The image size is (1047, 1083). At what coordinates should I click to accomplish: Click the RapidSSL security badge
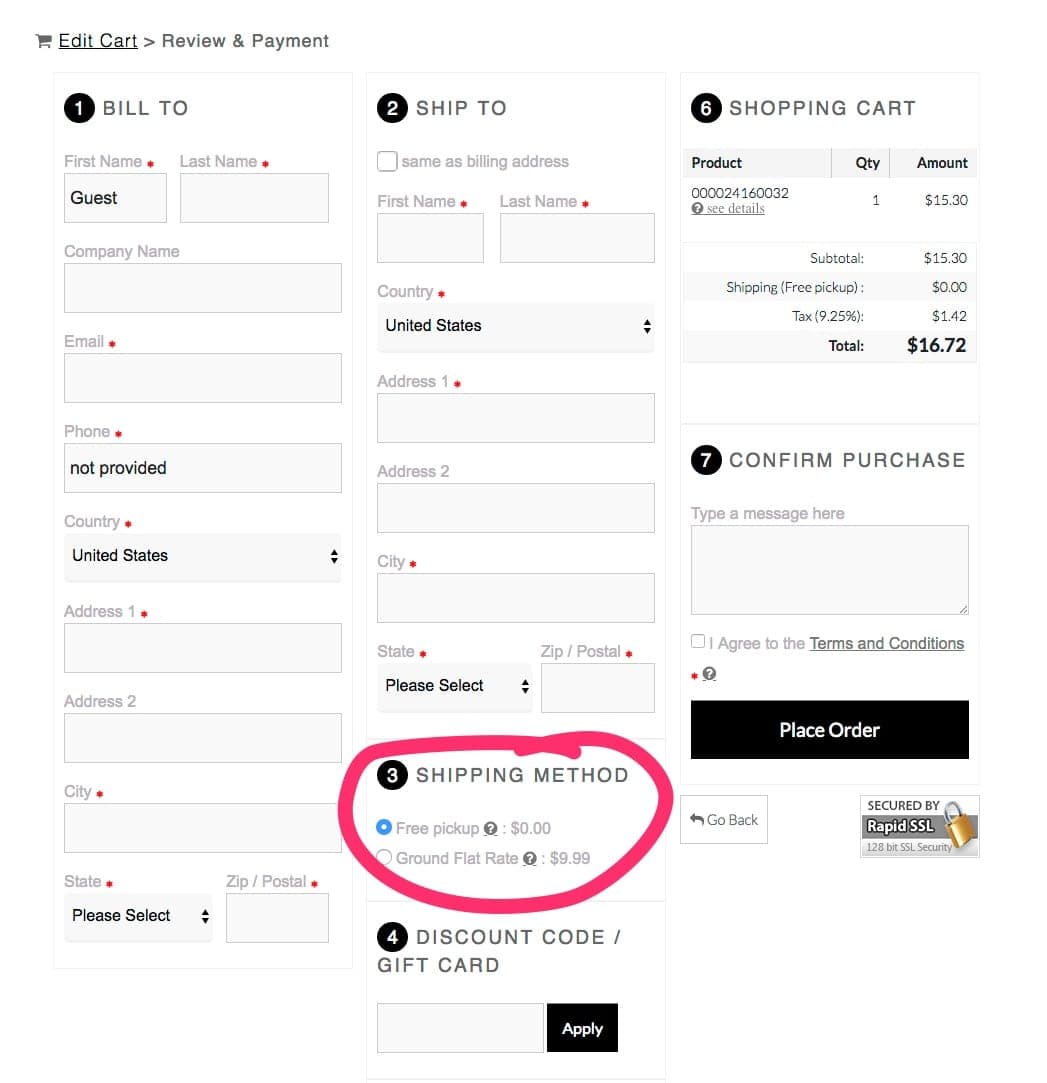919,826
